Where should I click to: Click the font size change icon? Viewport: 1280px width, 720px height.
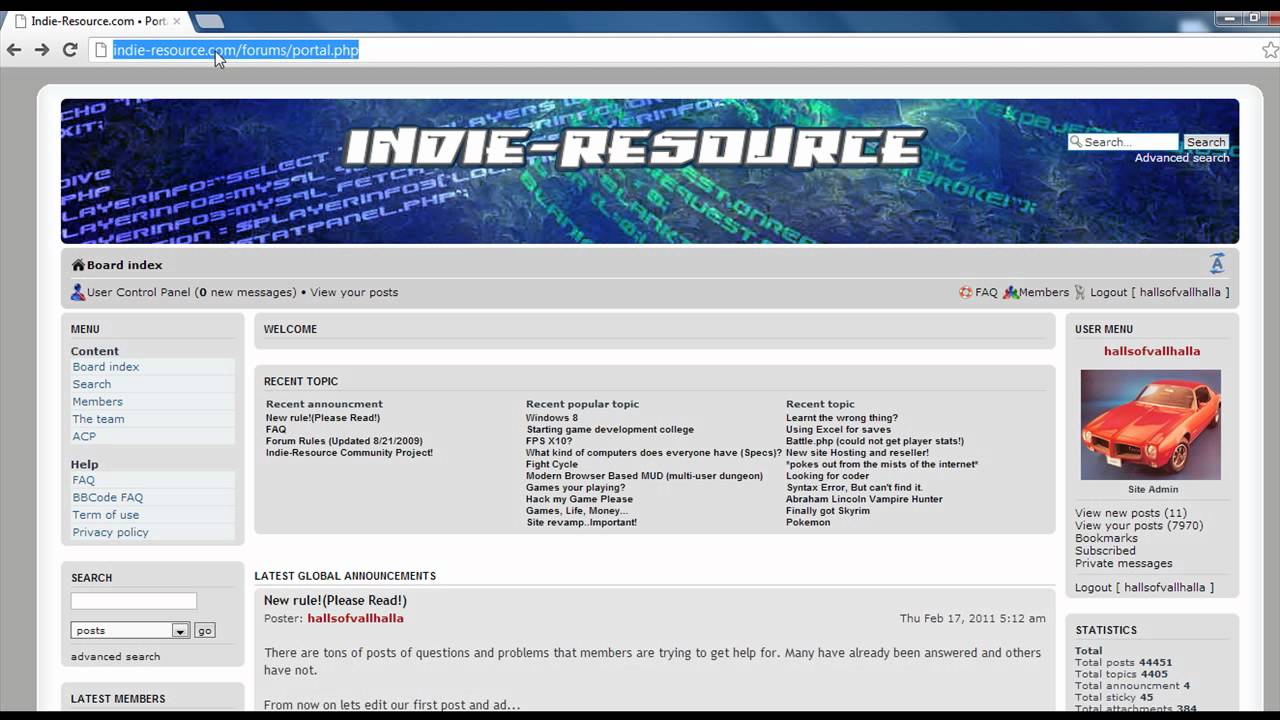pyautogui.click(x=1217, y=264)
